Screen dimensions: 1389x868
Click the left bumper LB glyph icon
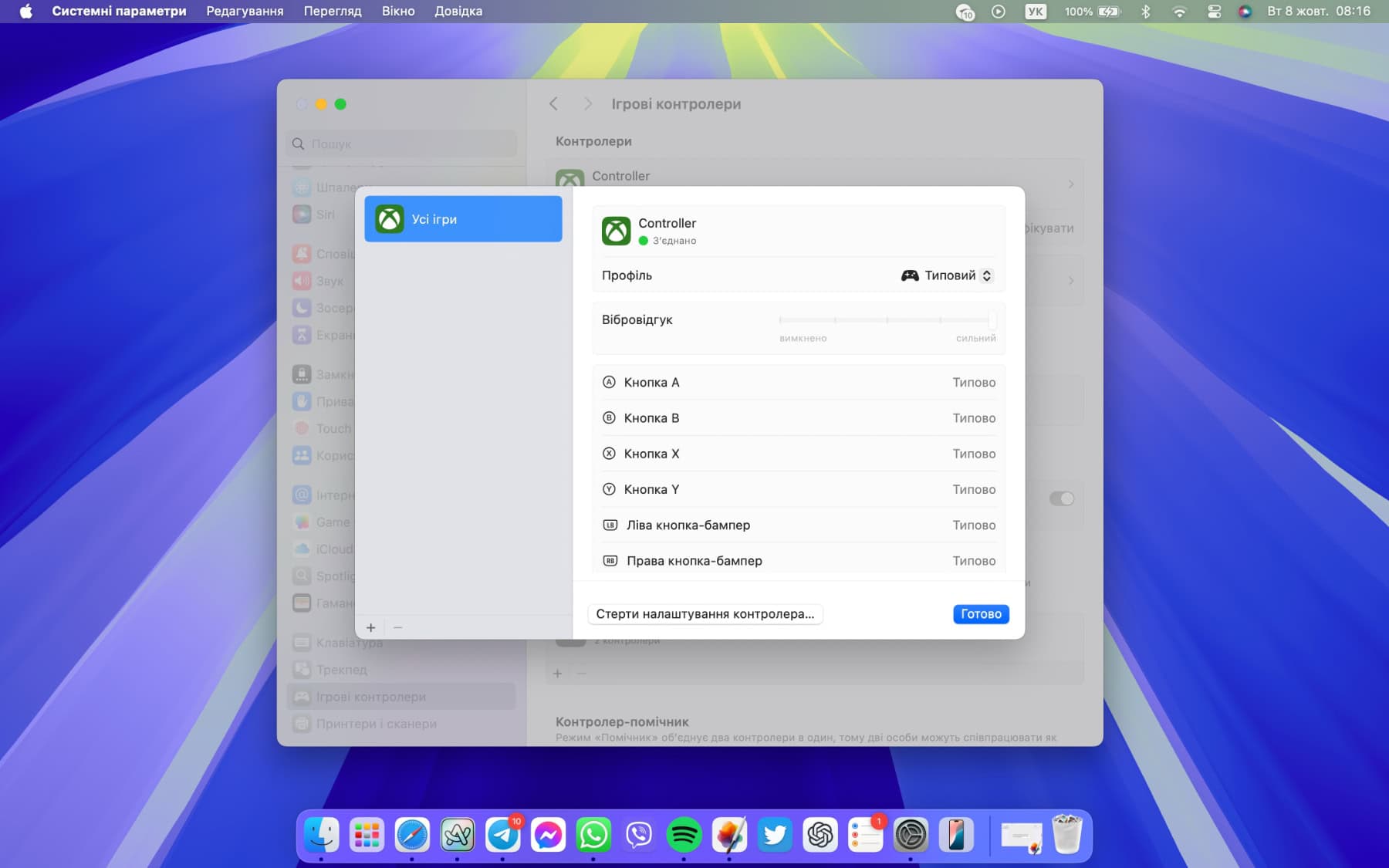(610, 525)
